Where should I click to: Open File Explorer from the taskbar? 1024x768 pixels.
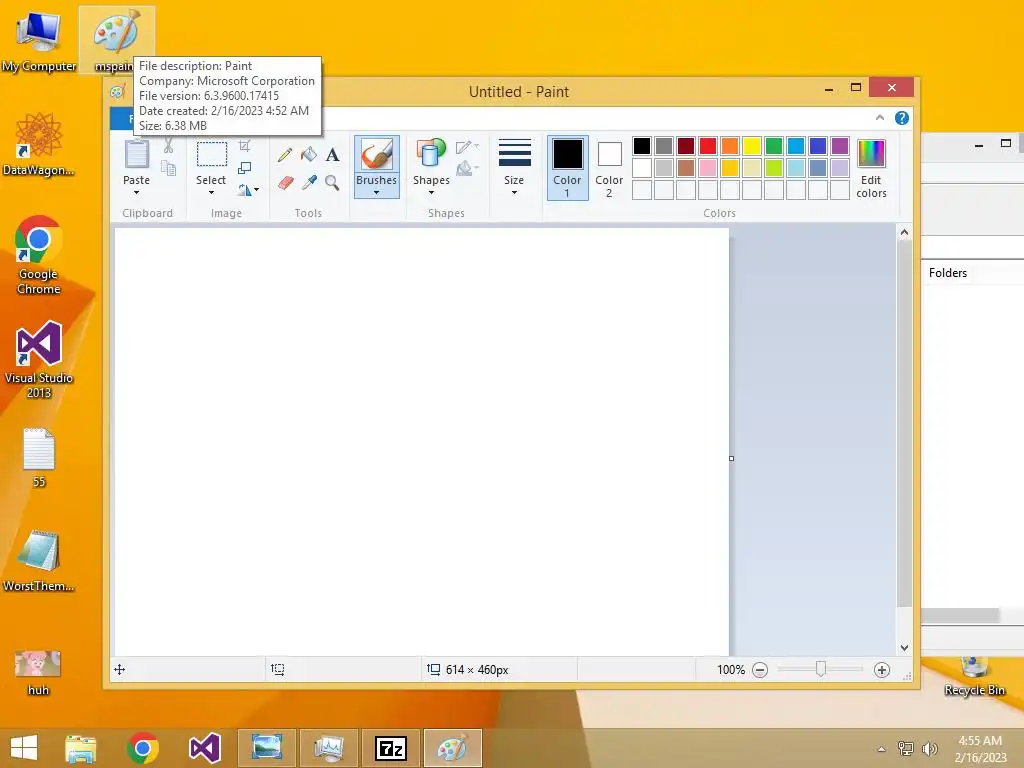click(80, 748)
